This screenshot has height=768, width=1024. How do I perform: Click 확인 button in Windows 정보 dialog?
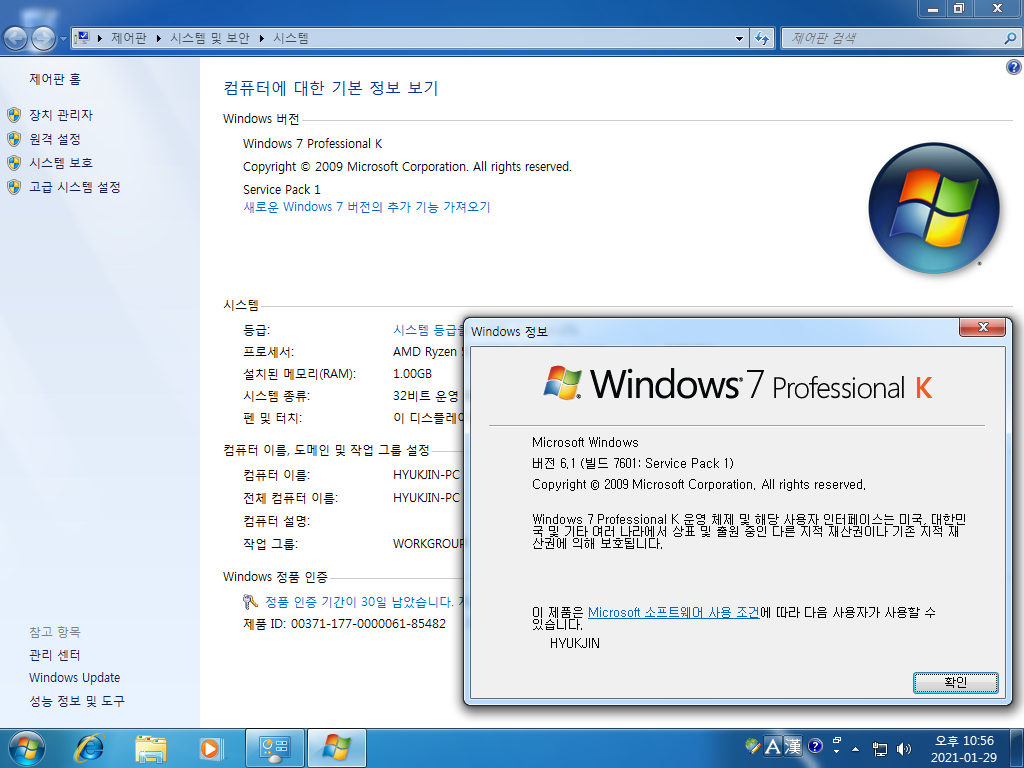pos(955,682)
